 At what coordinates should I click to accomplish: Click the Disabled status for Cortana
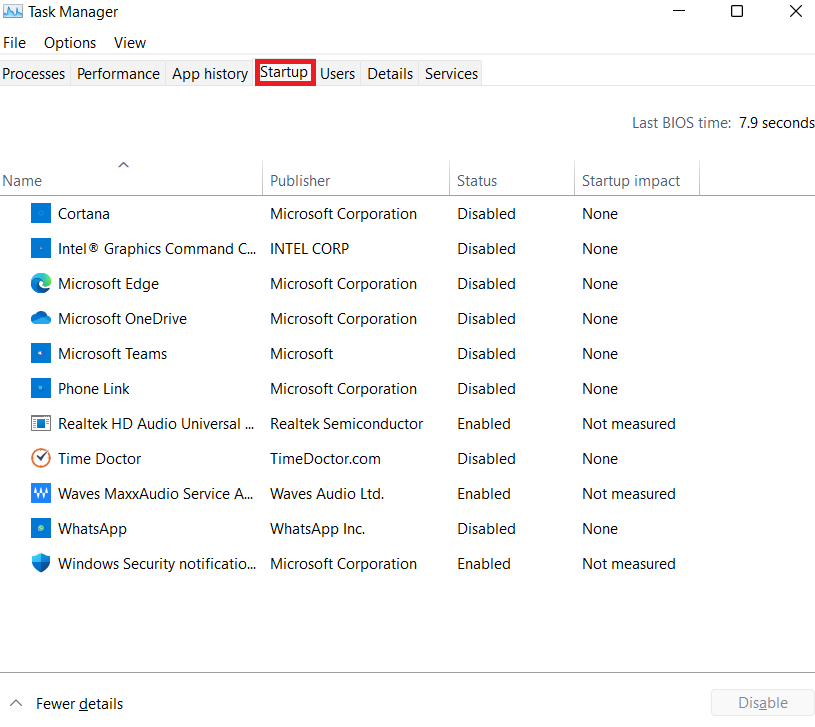coord(487,214)
